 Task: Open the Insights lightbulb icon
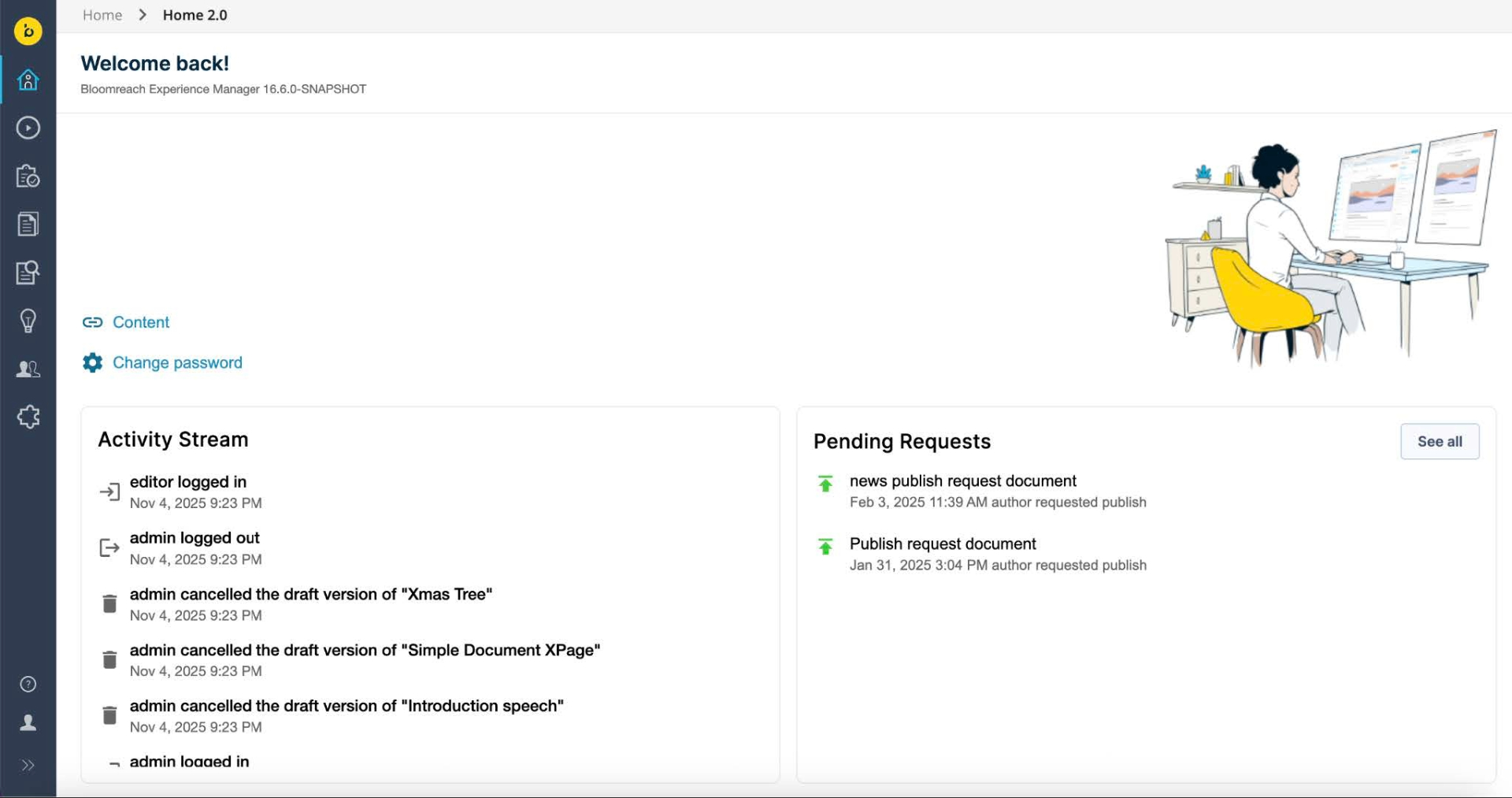(x=28, y=321)
